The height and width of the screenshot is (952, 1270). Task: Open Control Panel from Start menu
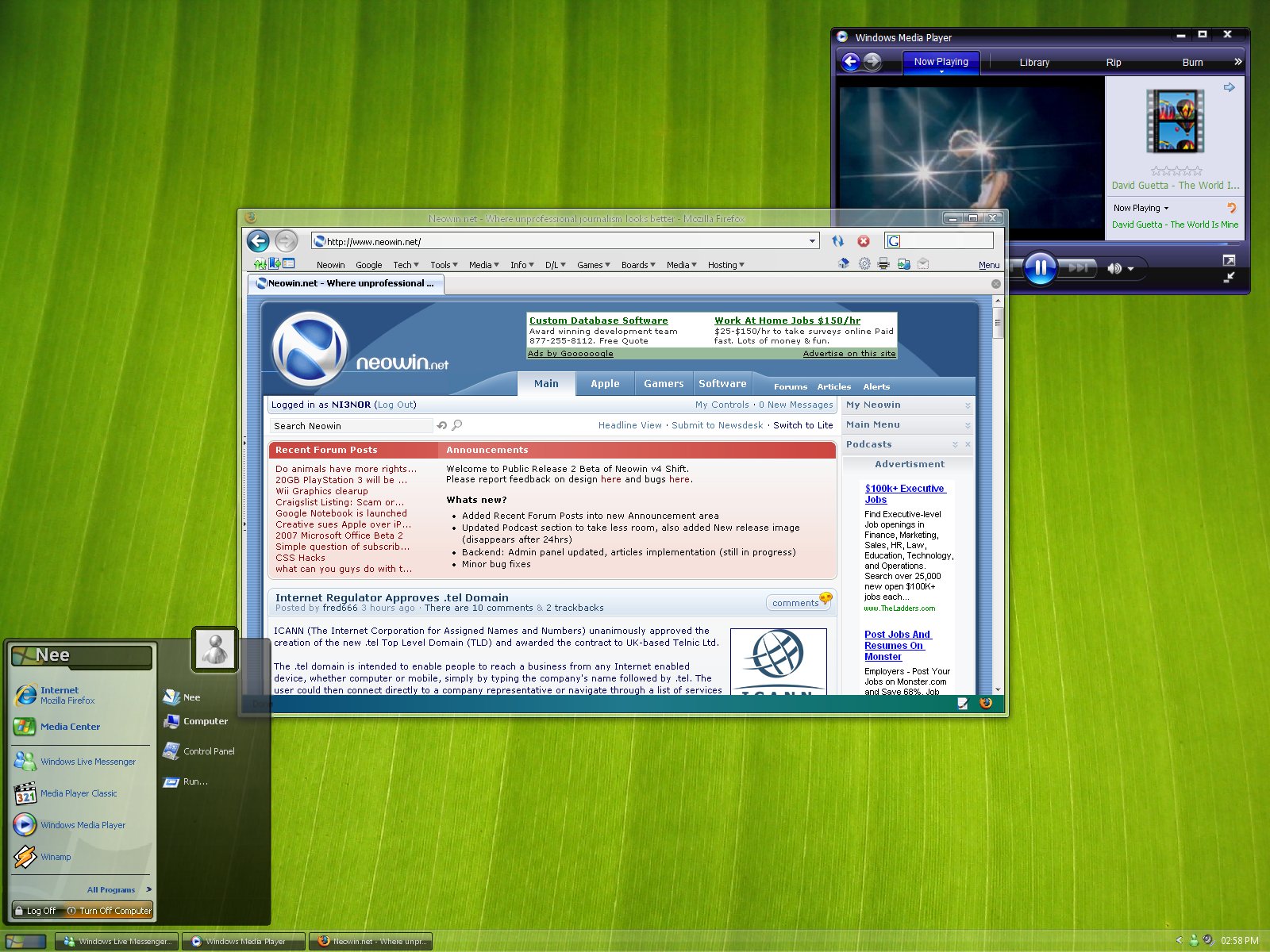pyautogui.click(x=198, y=751)
